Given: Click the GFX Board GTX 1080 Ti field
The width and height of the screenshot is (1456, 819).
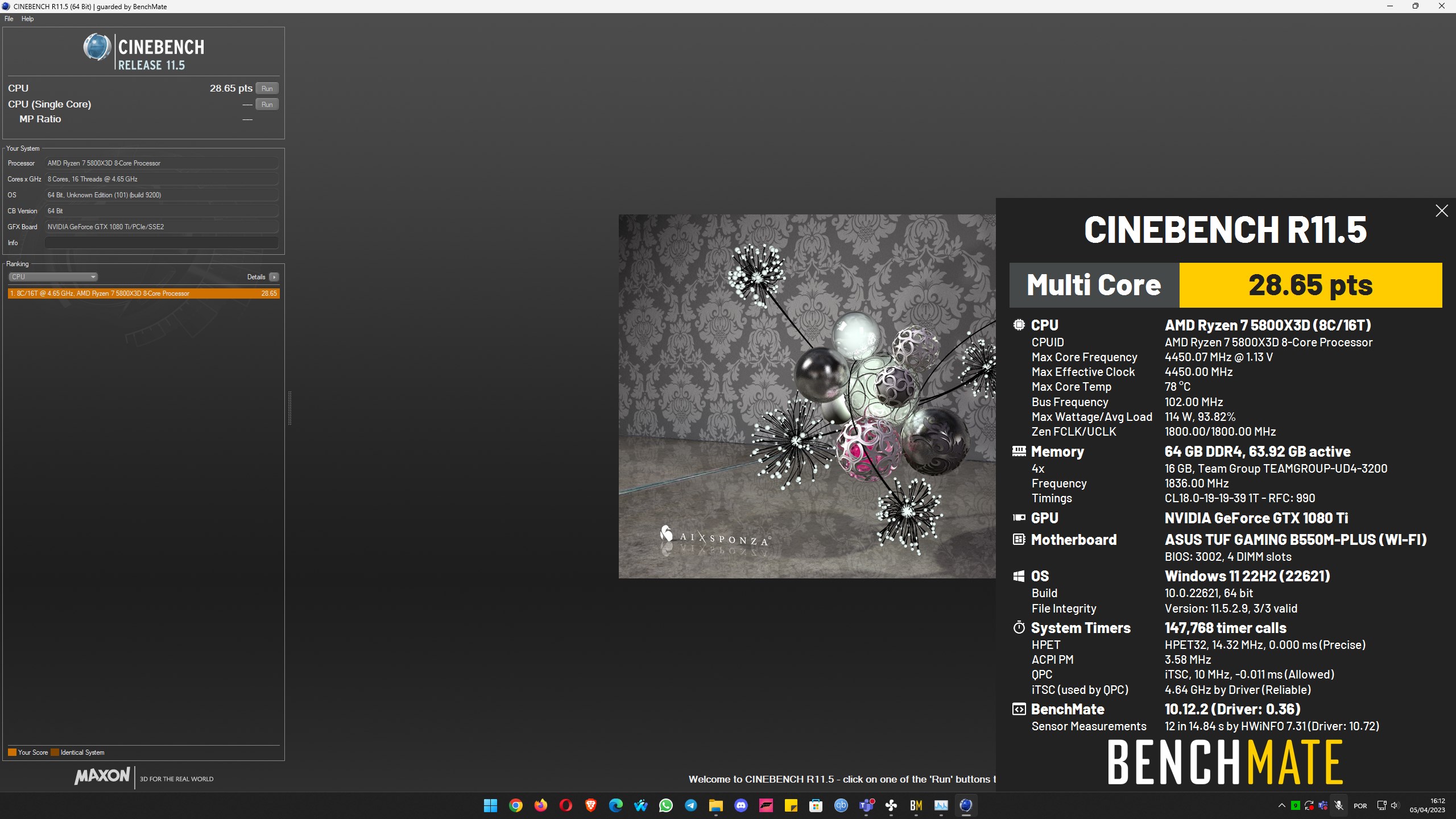Looking at the screenshot, I should [x=162, y=227].
